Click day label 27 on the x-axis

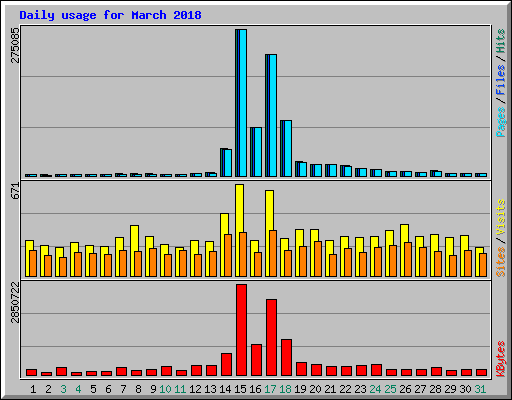(x=420, y=389)
